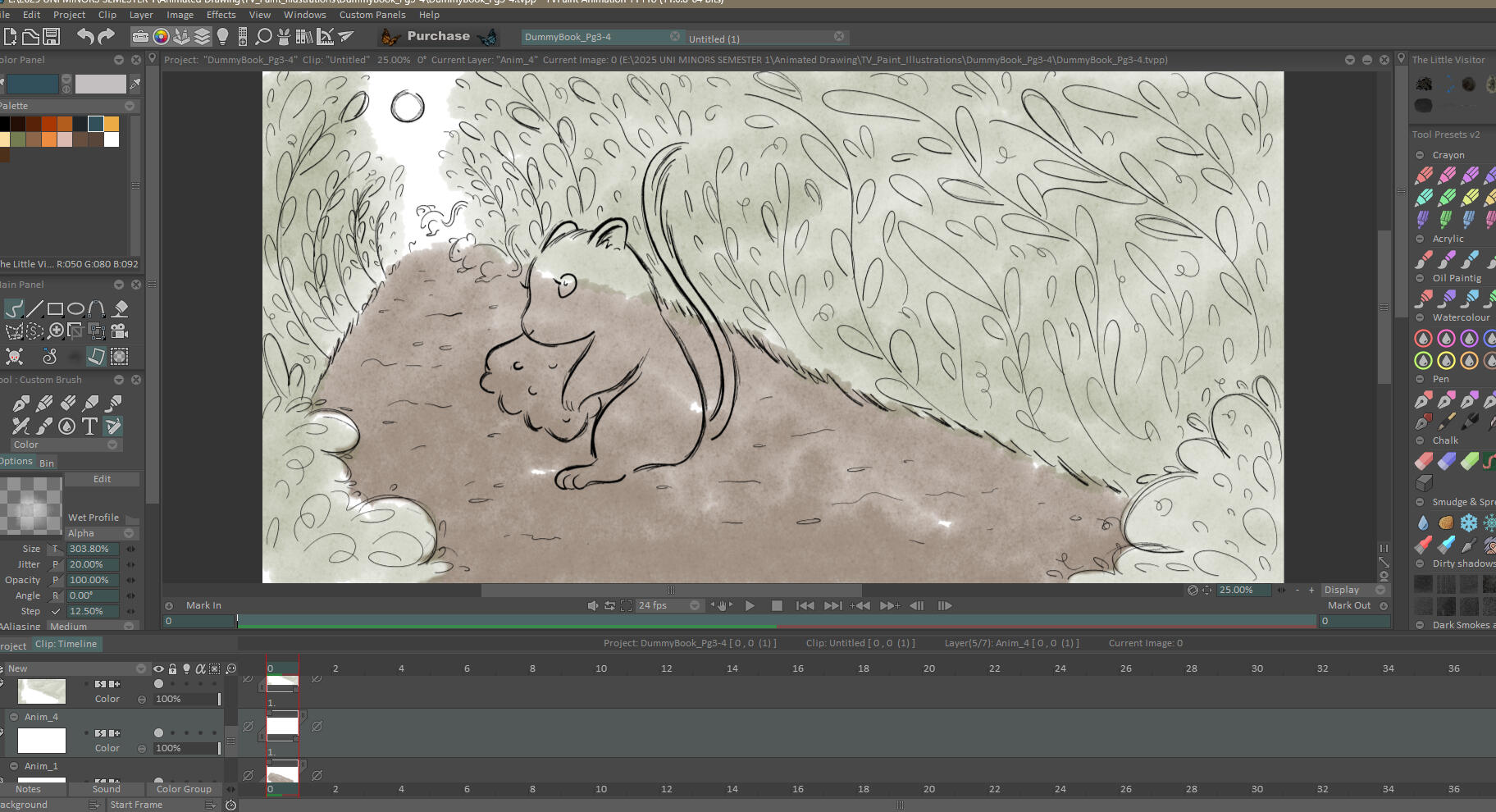Click the undo arrow in the toolbar
Viewport: 1496px width, 812px height.
pos(85,36)
